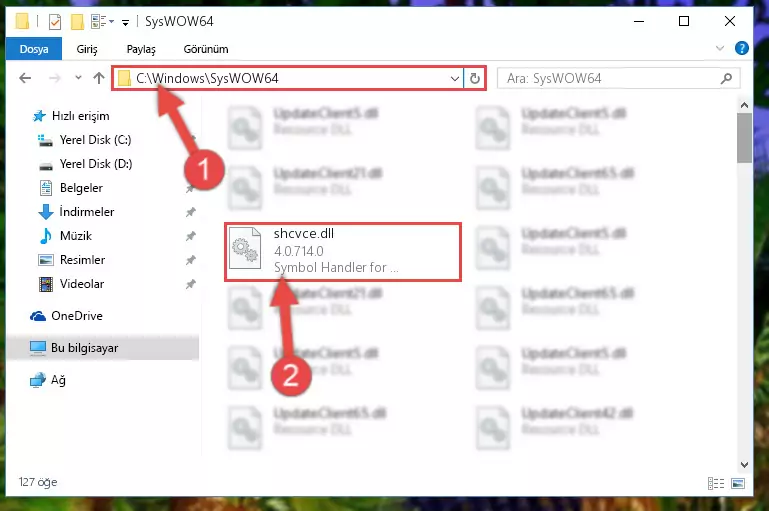
Task: Click the folder icon in the title bar
Action: tap(22, 22)
